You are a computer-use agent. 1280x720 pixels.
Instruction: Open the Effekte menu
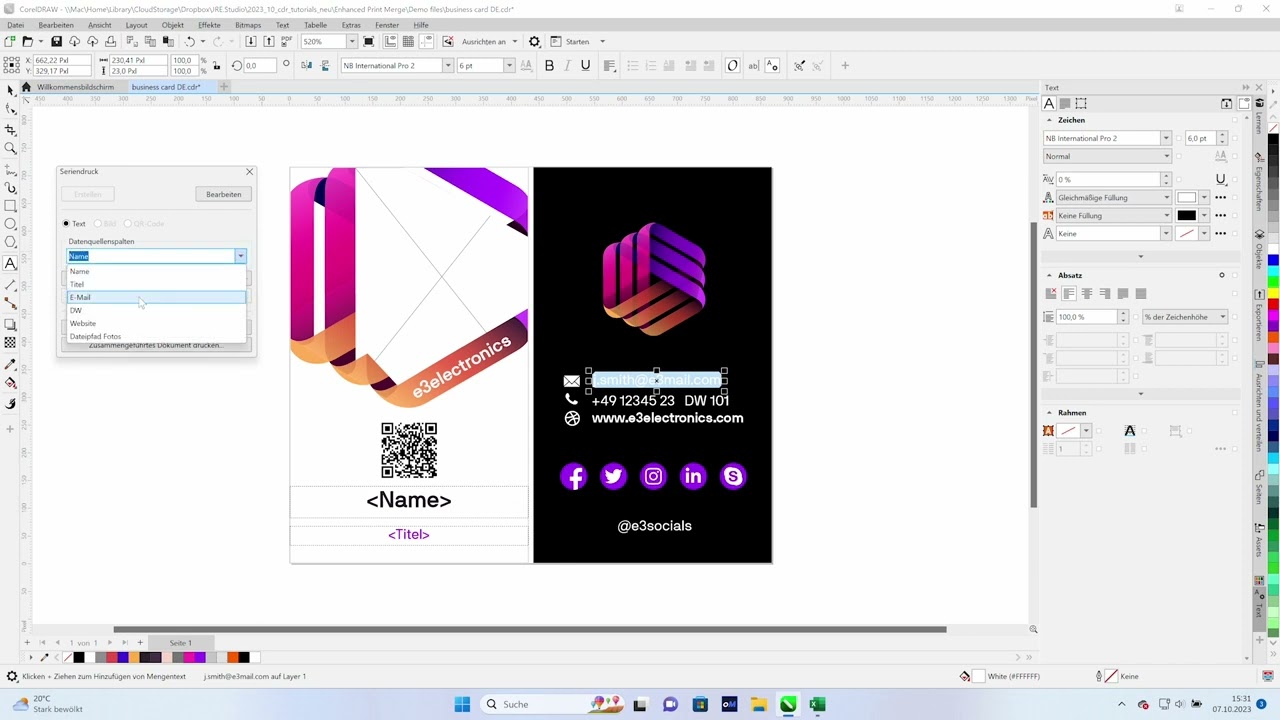tap(209, 25)
